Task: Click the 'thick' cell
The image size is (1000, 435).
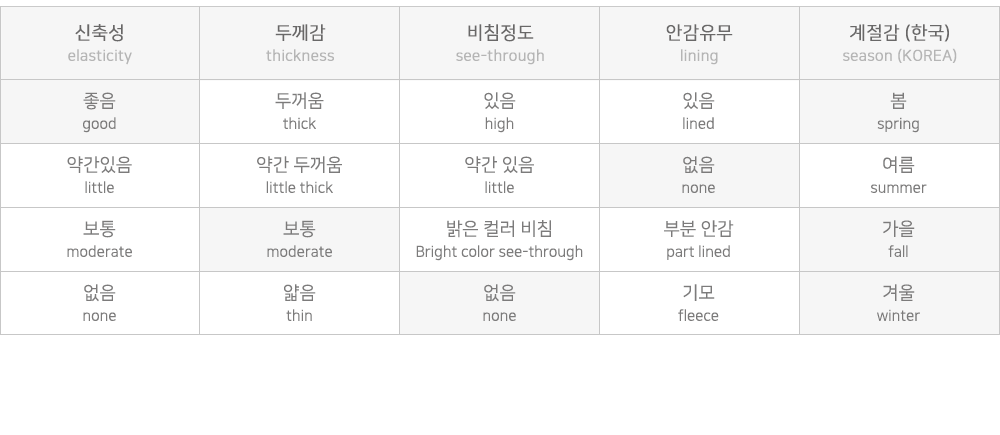Action: 300,112
